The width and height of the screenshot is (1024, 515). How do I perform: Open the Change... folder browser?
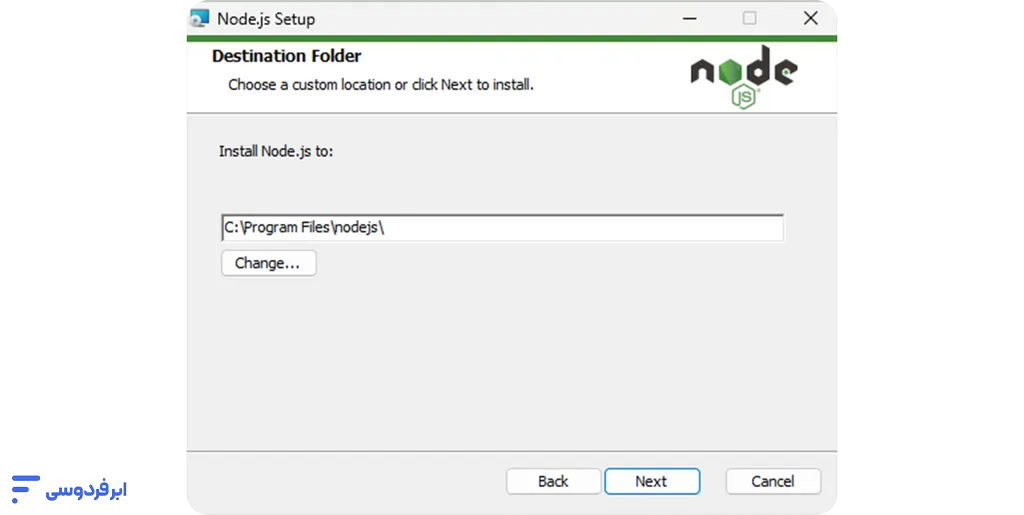click(x=268, y=263)
